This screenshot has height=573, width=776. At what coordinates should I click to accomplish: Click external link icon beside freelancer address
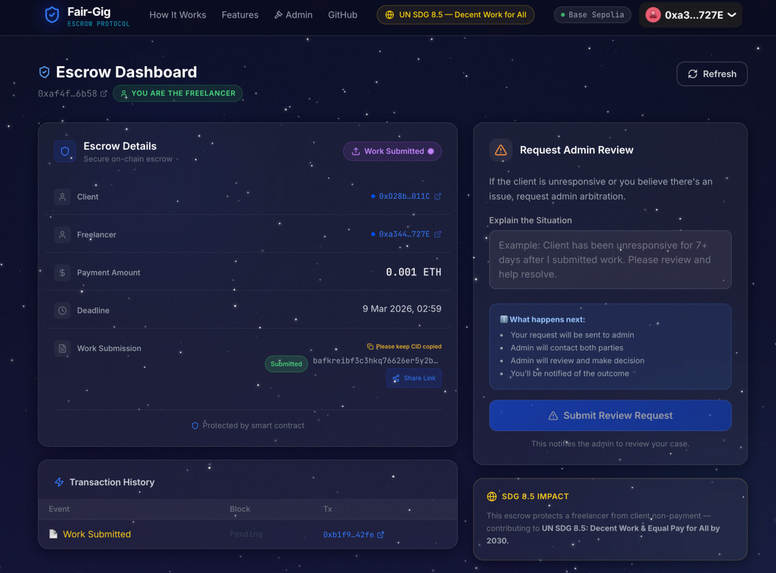point(437,234)
